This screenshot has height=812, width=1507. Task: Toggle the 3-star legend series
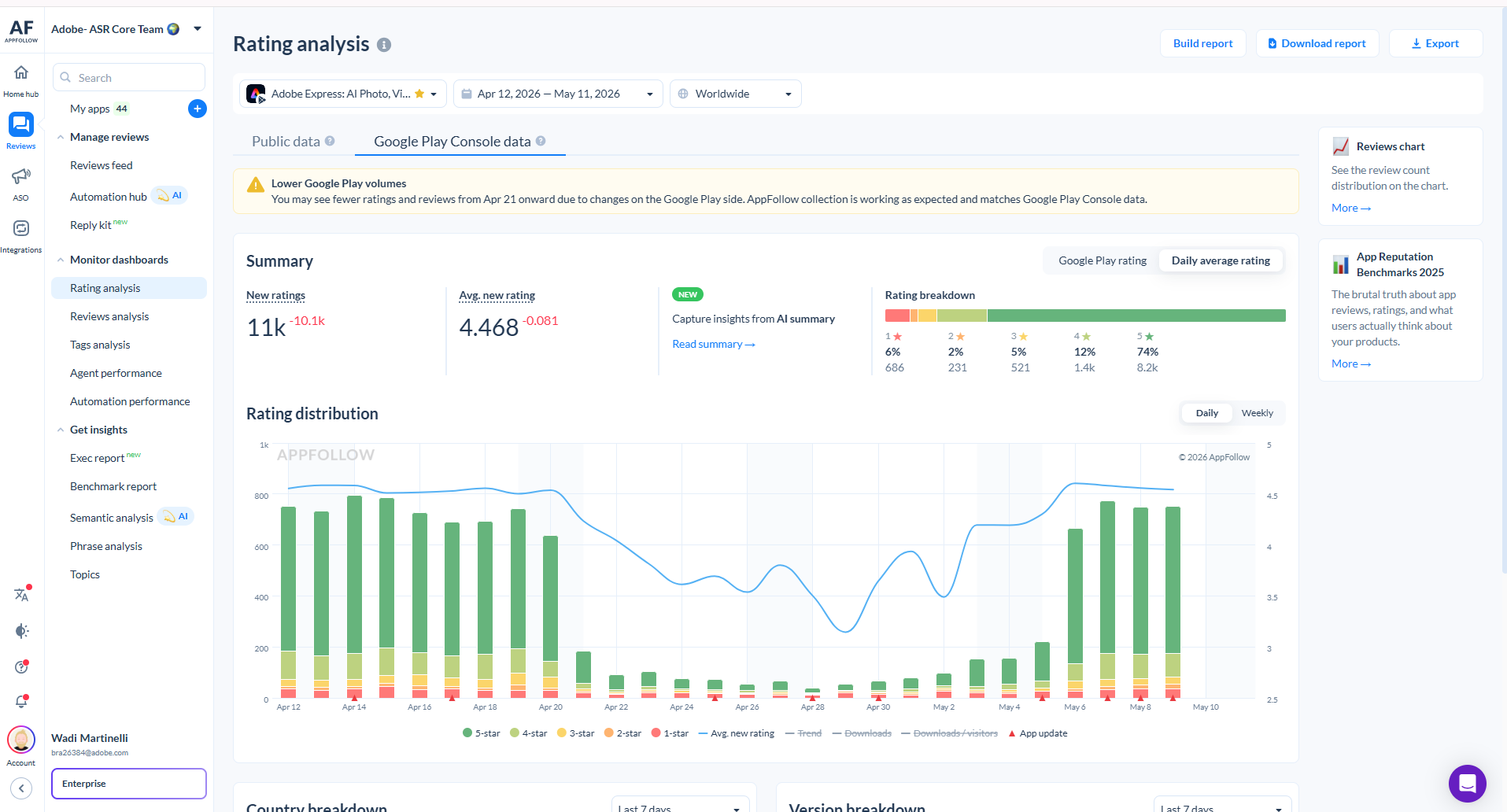(576, 733)
